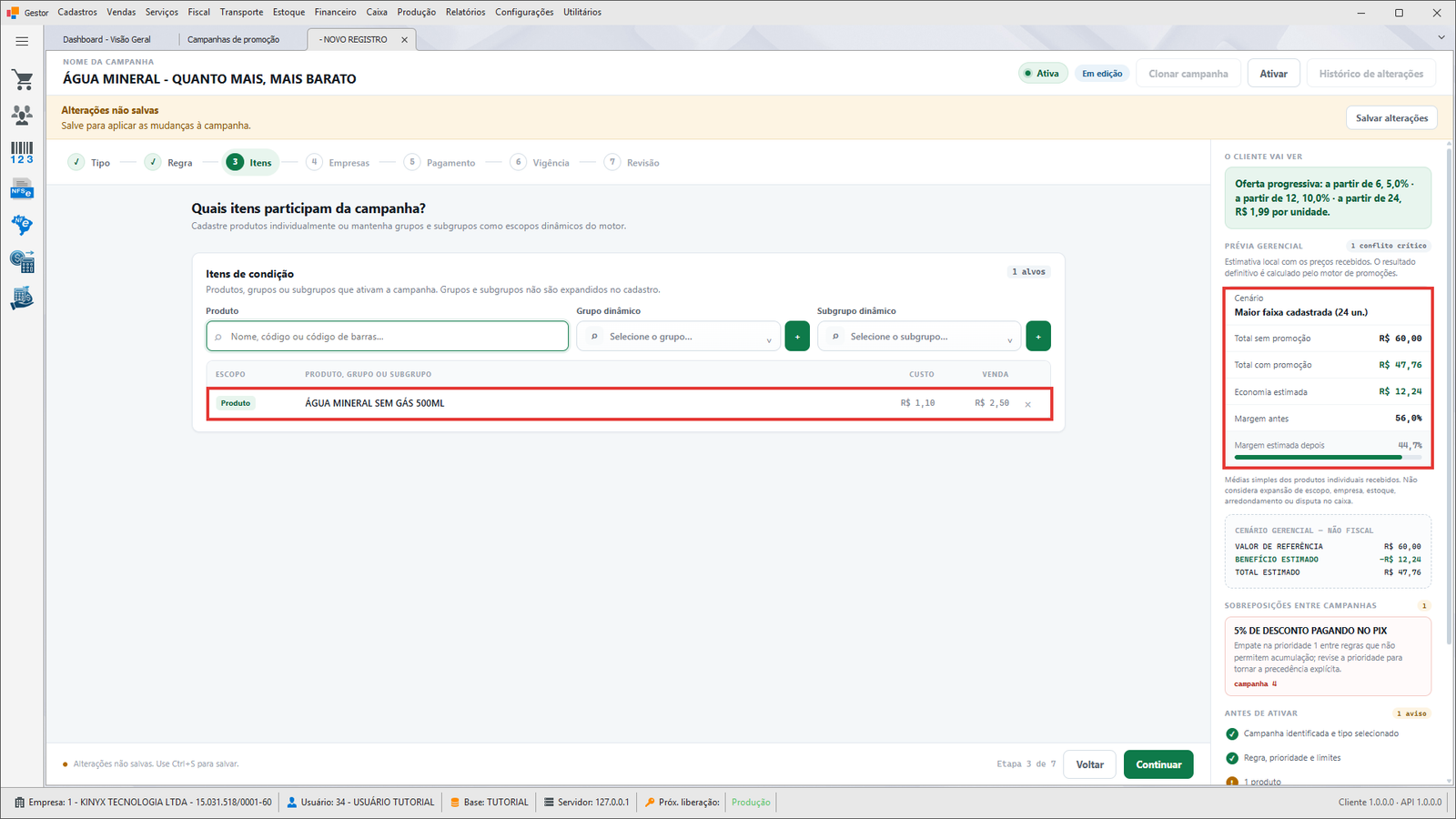Screen dimensions: 1456x819
Task: Click Salvar alterações button
Action: click(x=1391, y=118)
